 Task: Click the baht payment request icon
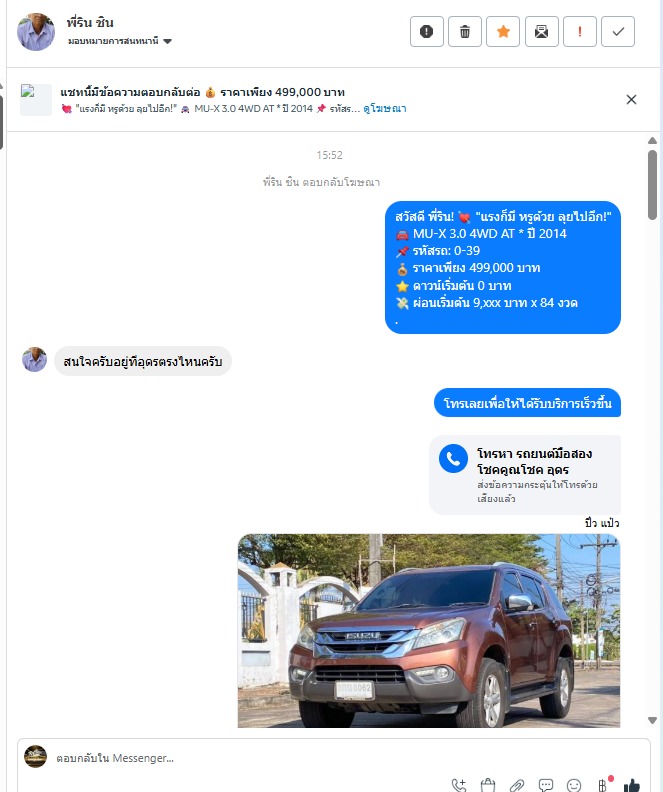603,785
